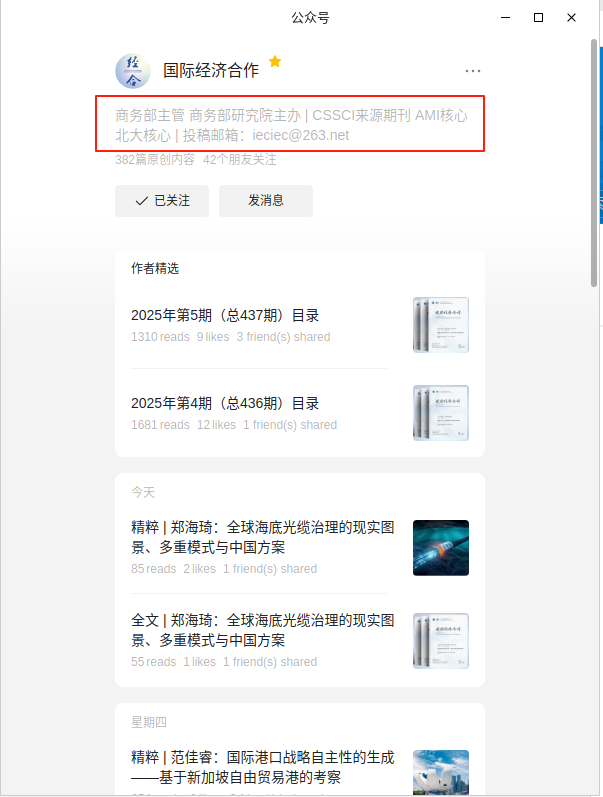
Task: Open the three-dots more options menu
Action: pos(473,71)
